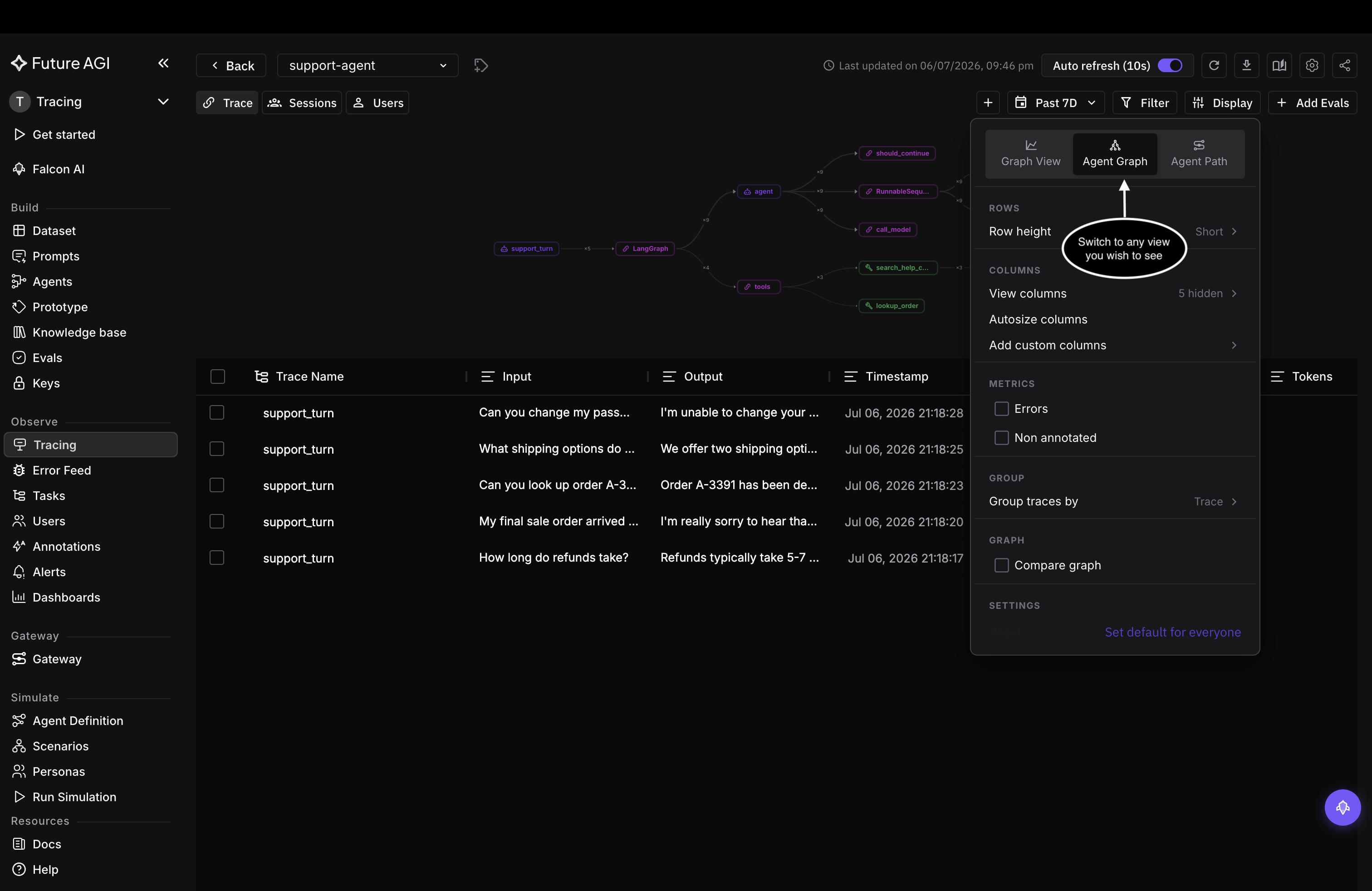Open the Past 7D date range dropdown

click(1055, 103)
